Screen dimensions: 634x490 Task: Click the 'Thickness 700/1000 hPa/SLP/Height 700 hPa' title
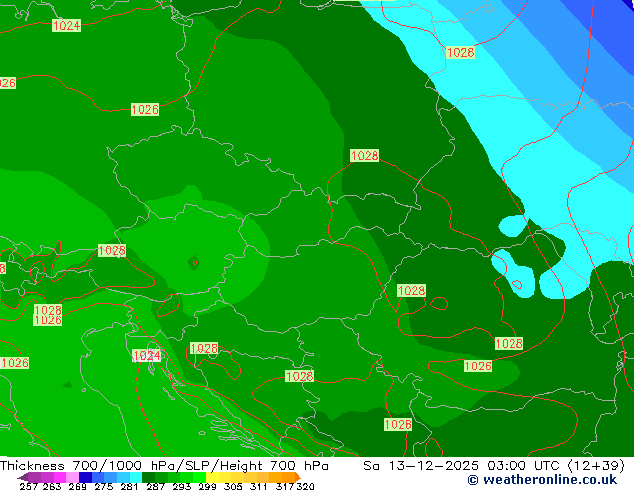pos(164,466)
